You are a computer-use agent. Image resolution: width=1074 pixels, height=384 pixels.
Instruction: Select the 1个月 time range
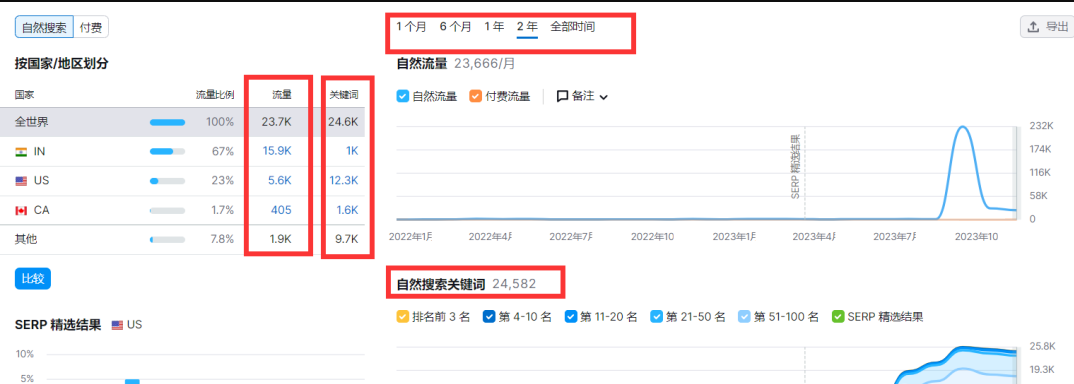click(x=411, y=27)
